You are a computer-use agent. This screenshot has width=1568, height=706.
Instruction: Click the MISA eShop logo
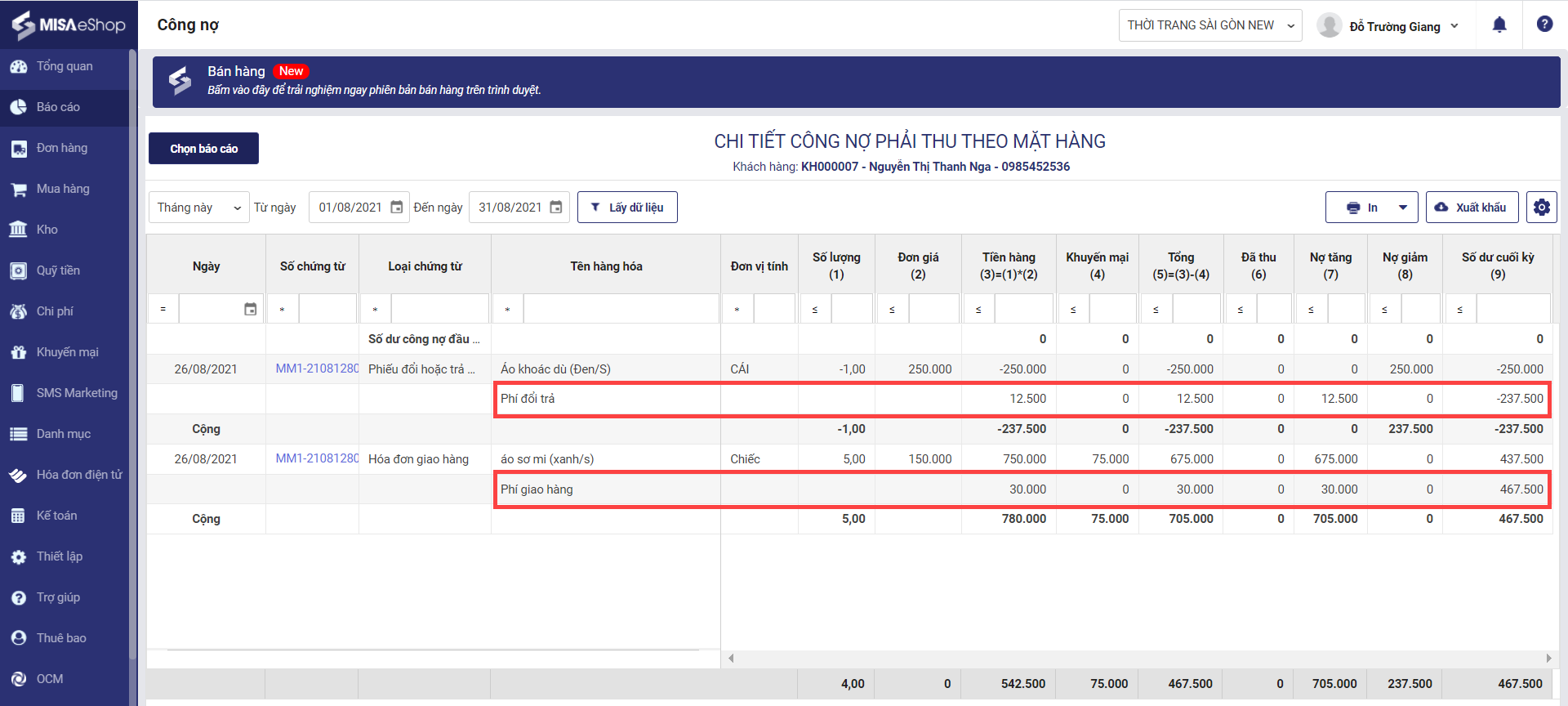click(x=69, y=25)
